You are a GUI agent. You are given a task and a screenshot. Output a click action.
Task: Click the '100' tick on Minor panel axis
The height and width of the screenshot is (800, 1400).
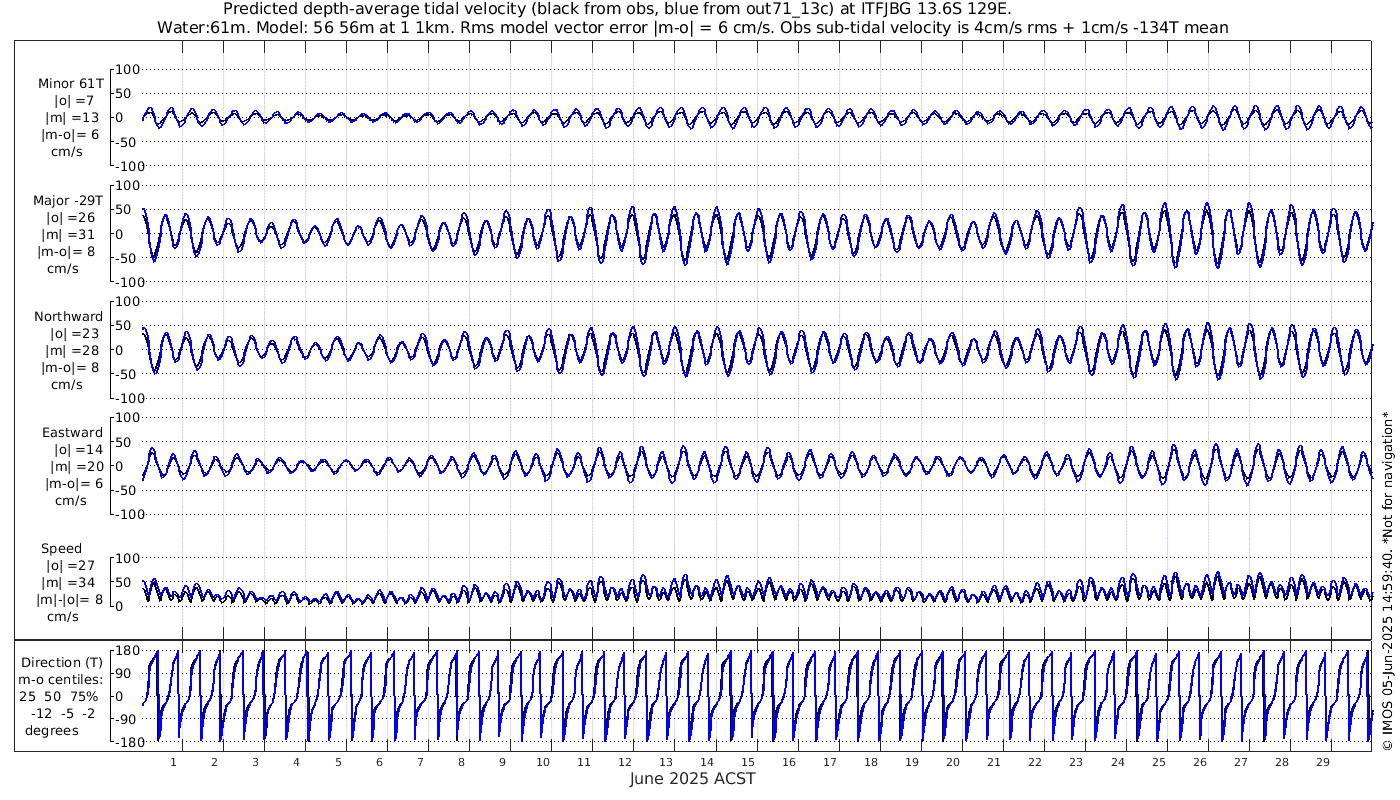[130, 69]
